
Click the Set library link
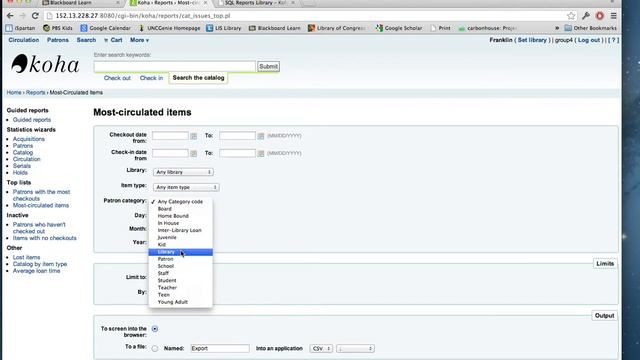click(x=532, y=40)
